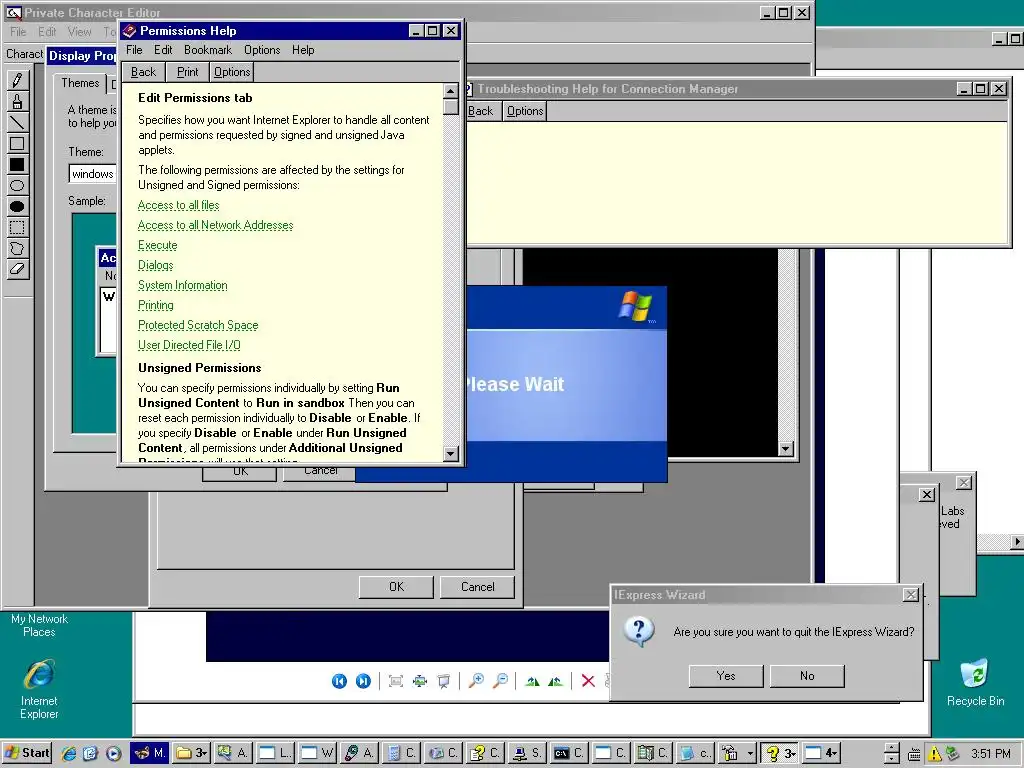
Task: Start slide show from viewer toolbar
Action: coord(444,681)
